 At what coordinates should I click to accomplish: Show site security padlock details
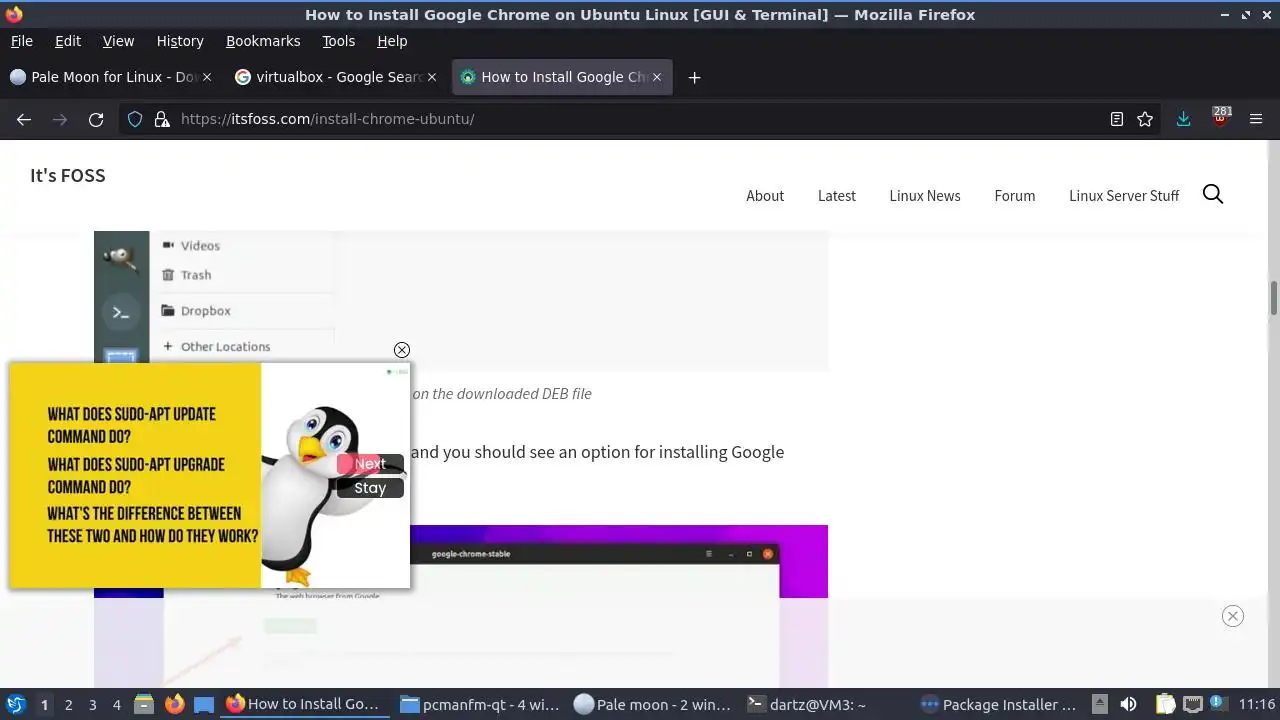click(161, 119)
